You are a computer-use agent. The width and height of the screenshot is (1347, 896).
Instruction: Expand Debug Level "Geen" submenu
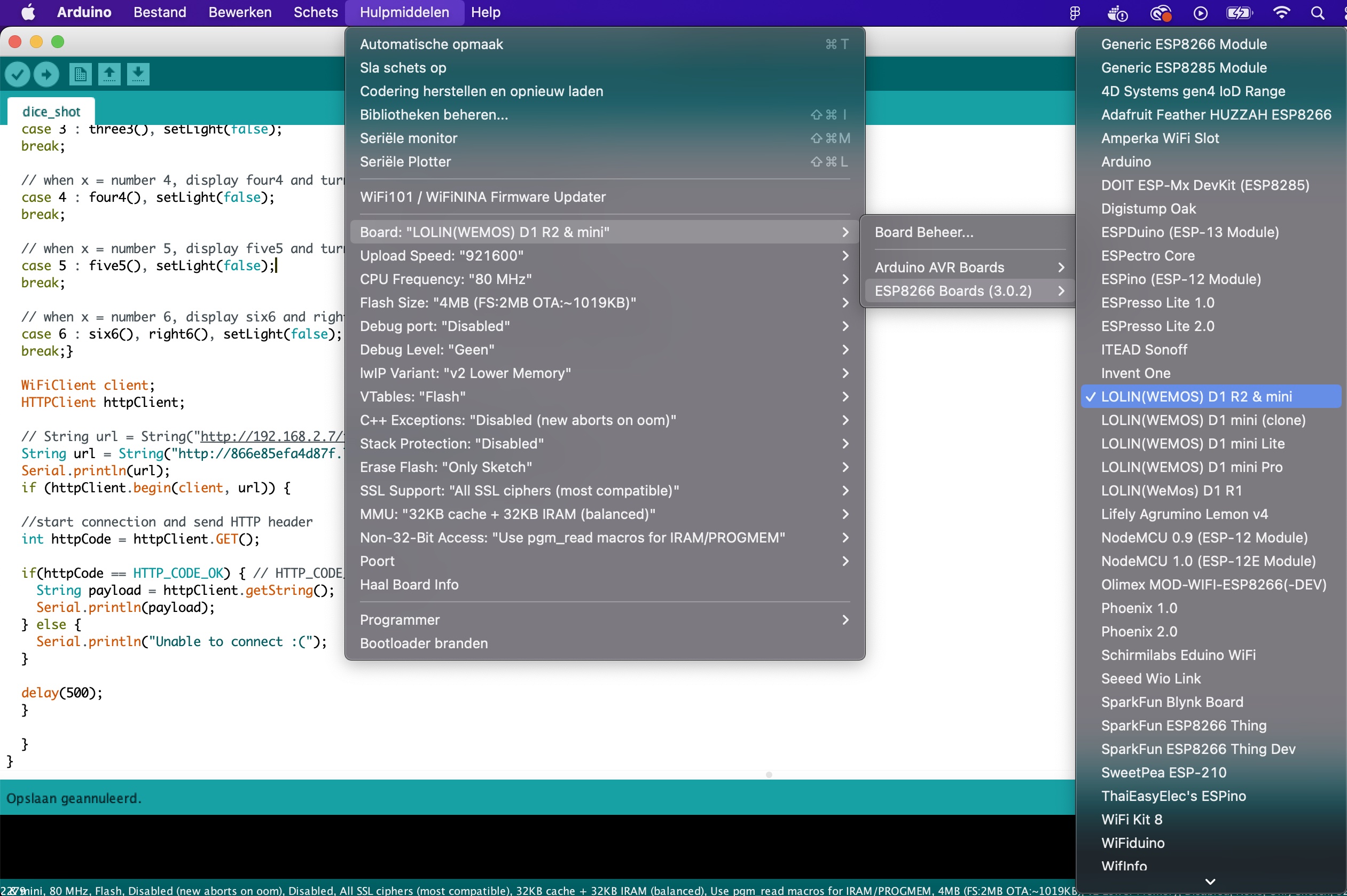pos(605,350)
